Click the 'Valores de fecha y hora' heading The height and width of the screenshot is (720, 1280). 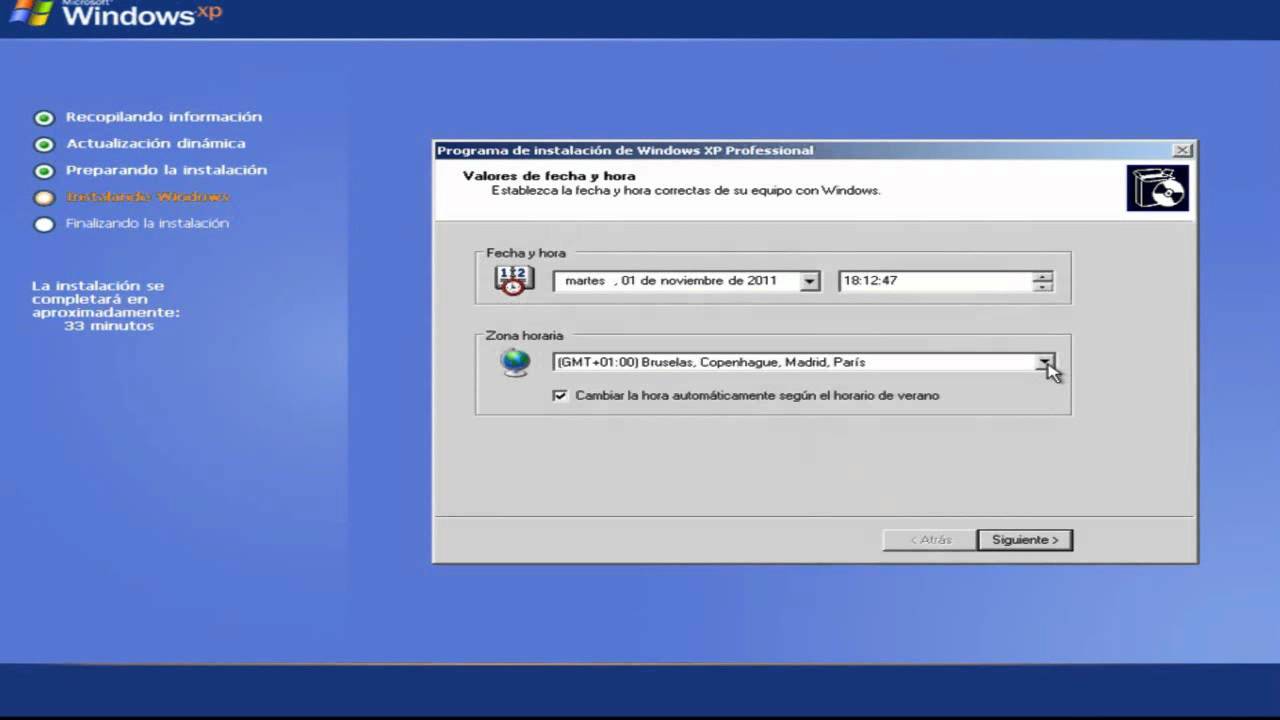(549, 176)
